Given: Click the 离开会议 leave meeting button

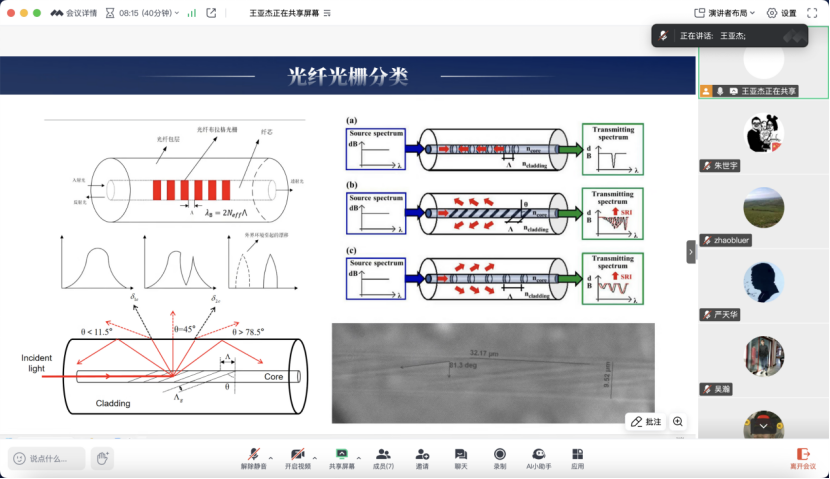Looking at the screenshot, I should point(802,458).
